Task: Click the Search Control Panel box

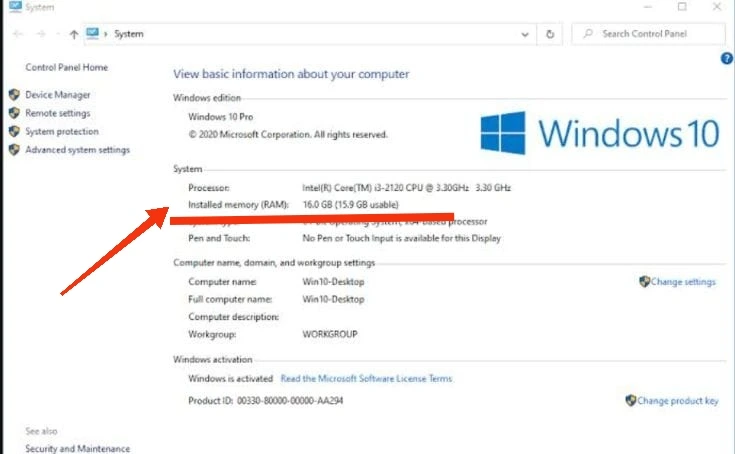Action: pyautogui.click(x=648, y=34)
